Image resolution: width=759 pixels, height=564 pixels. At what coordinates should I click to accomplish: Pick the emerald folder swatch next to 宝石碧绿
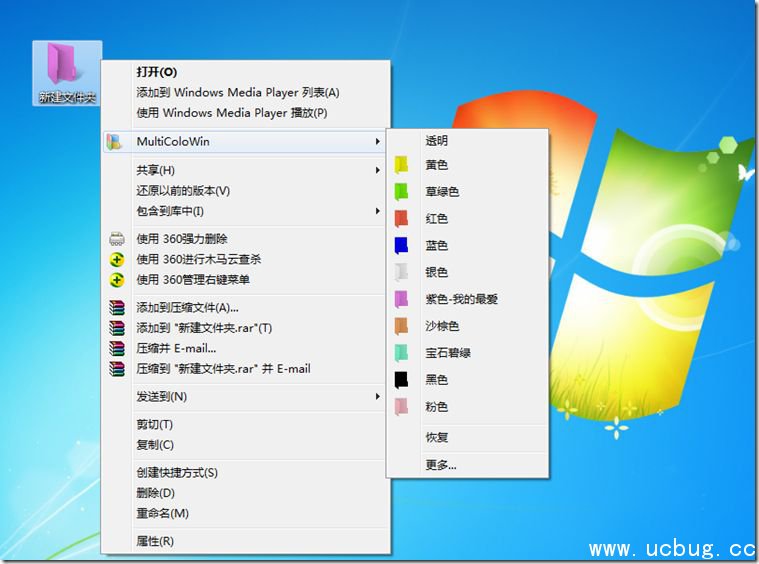(401, 353)
